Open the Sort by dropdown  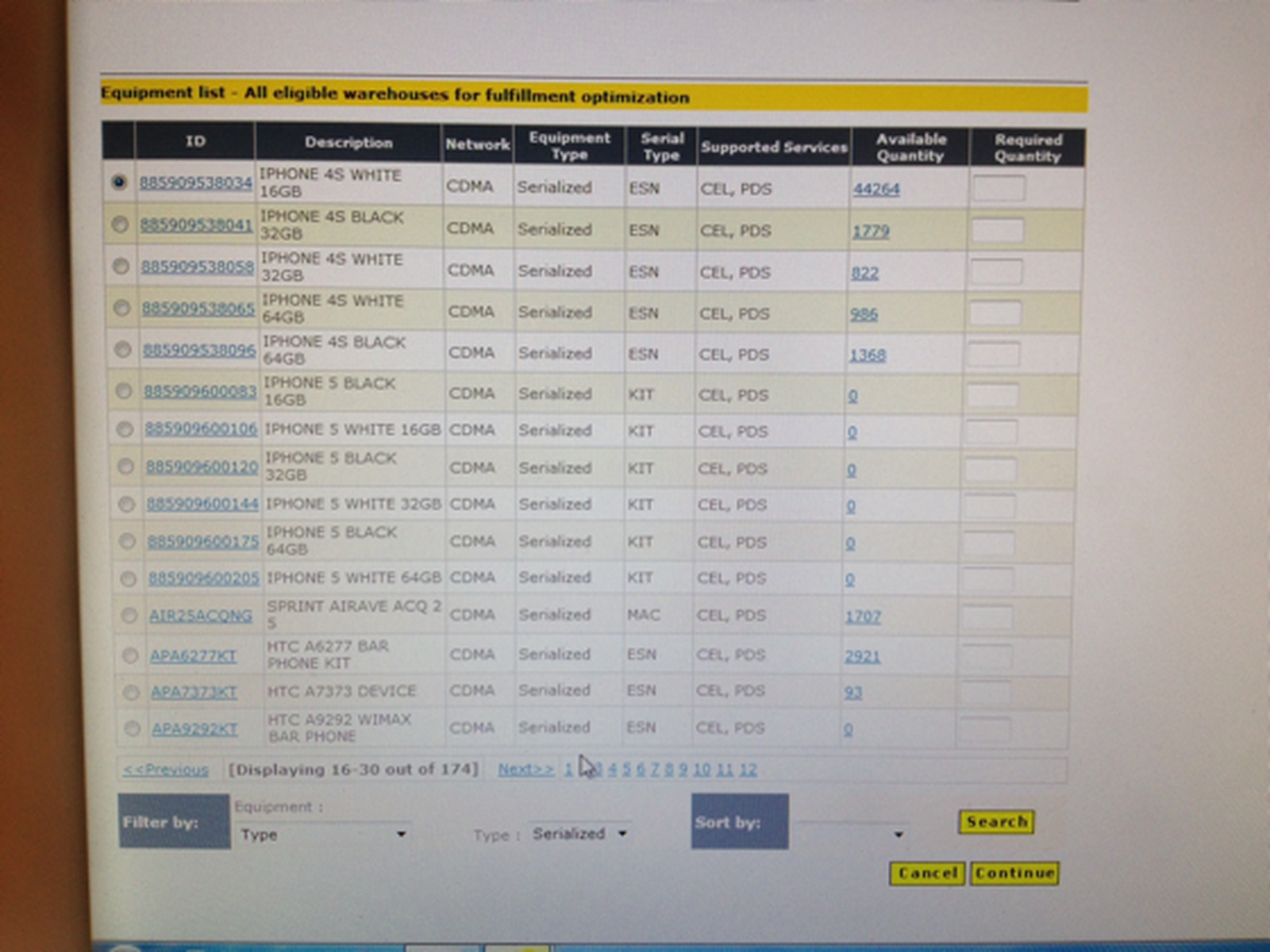pyautogui.click(x=851, y=834)
